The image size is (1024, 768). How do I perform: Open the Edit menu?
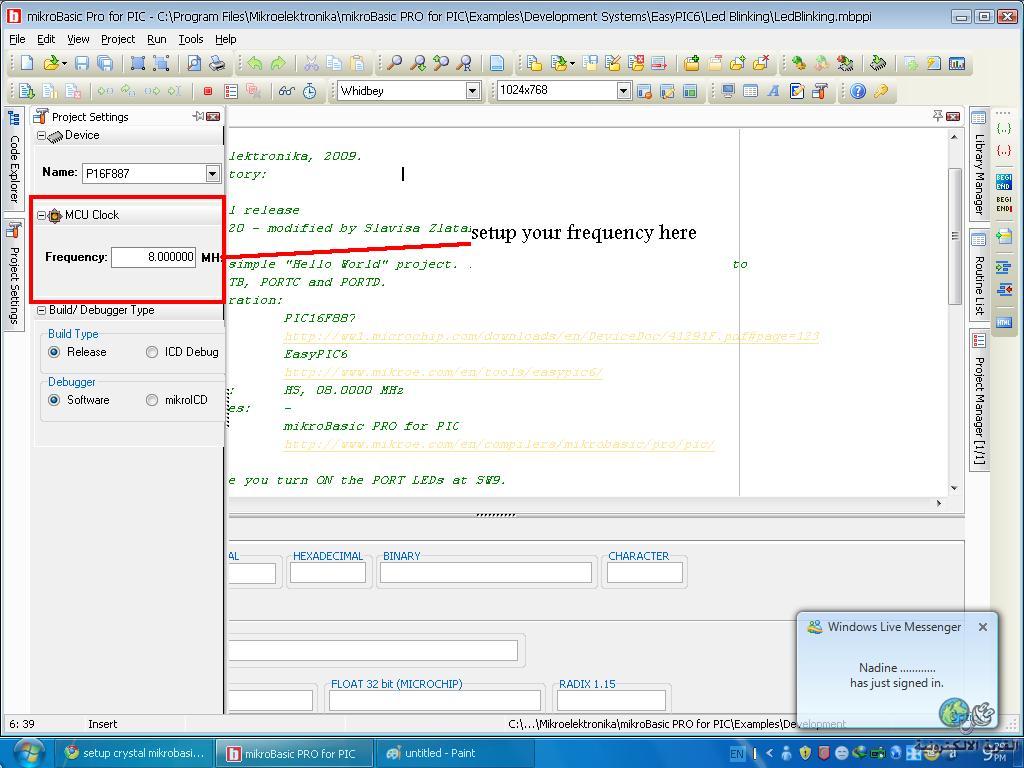click(46, 39)
